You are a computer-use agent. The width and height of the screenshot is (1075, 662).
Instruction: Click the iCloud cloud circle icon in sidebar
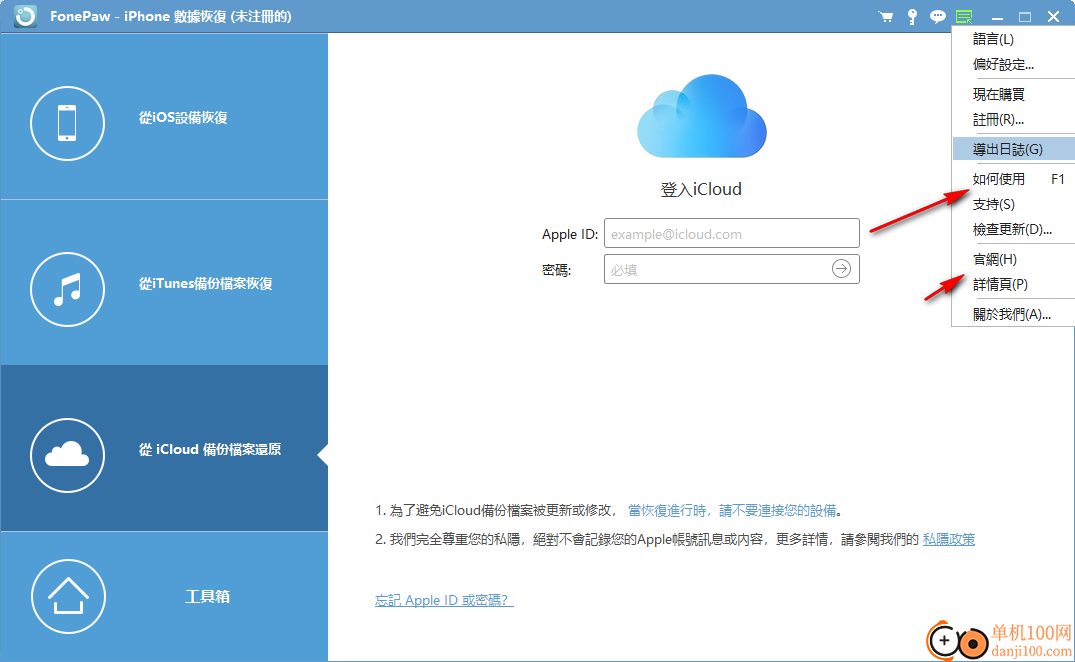pos(67,455)
